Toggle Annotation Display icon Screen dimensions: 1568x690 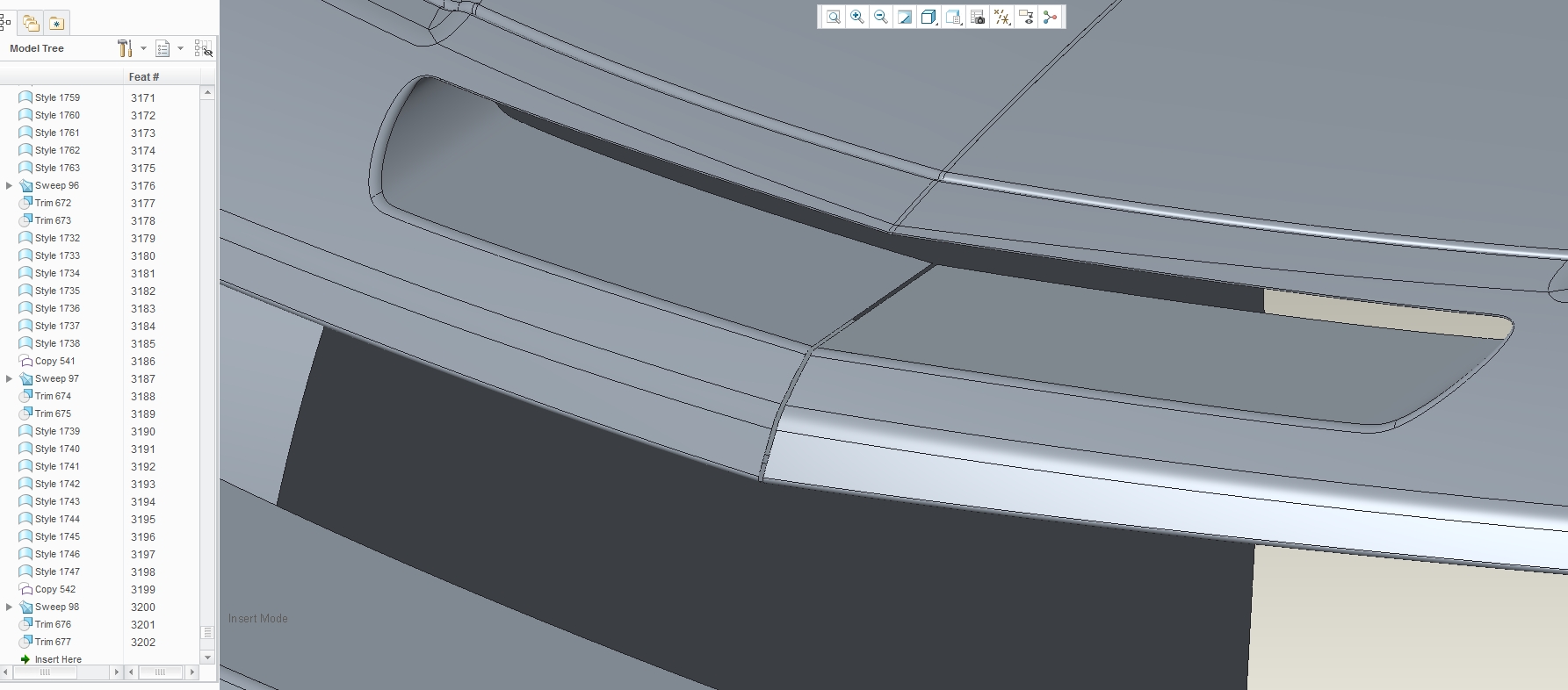(x=1026, y=17)
